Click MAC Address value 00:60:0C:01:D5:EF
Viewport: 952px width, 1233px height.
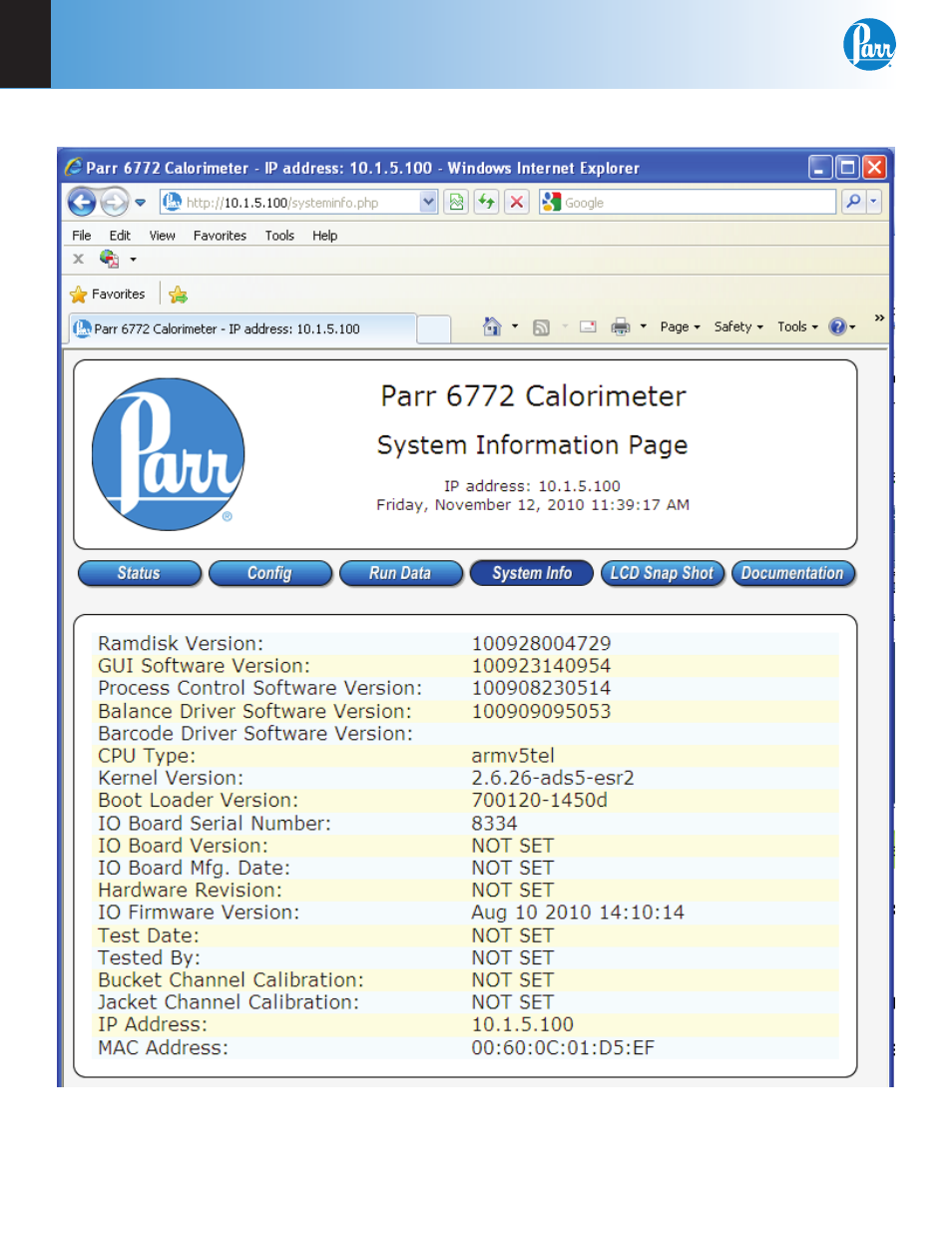click(x=563, y=1047)
